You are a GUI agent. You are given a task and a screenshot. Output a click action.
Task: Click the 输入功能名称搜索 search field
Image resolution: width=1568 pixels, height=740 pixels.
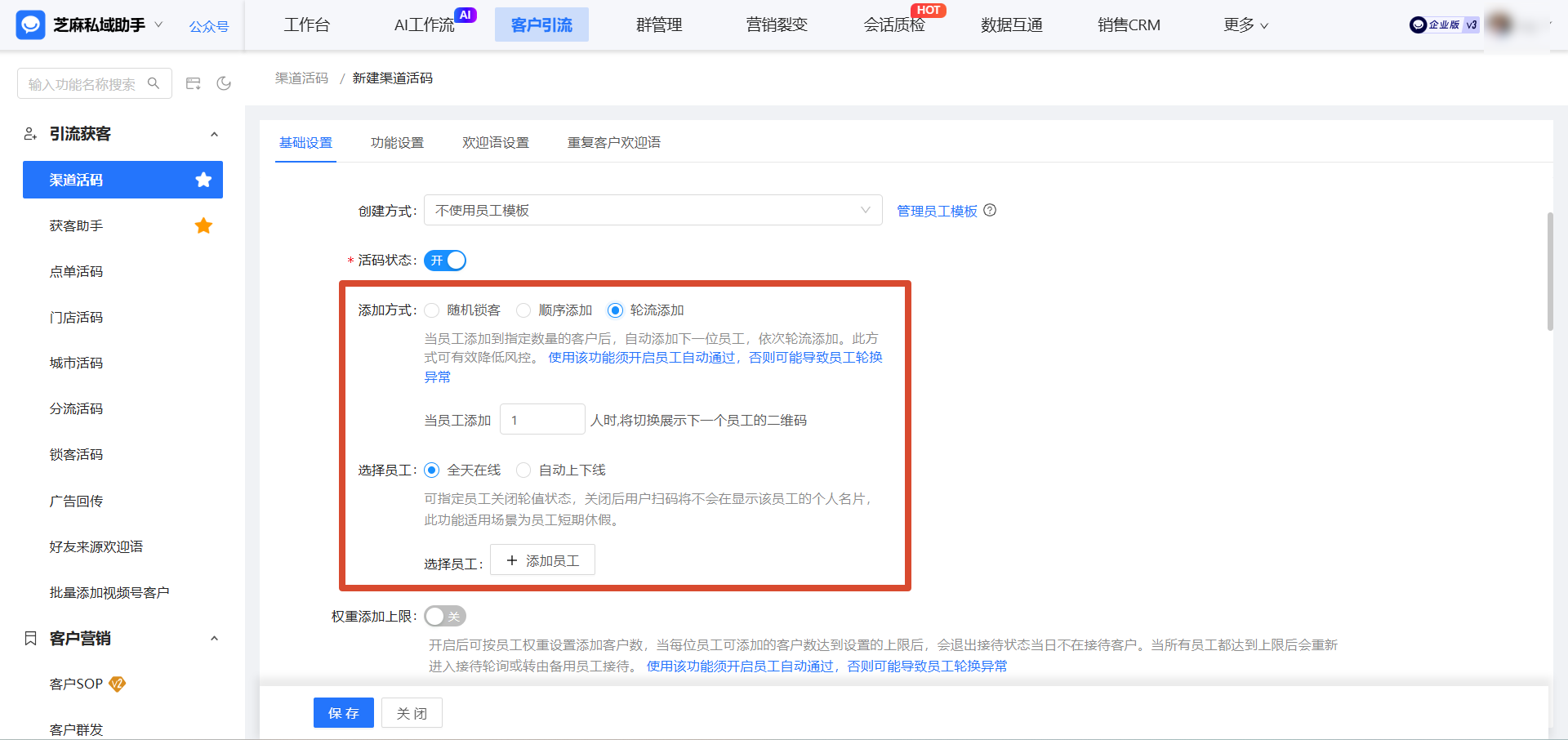95,83
